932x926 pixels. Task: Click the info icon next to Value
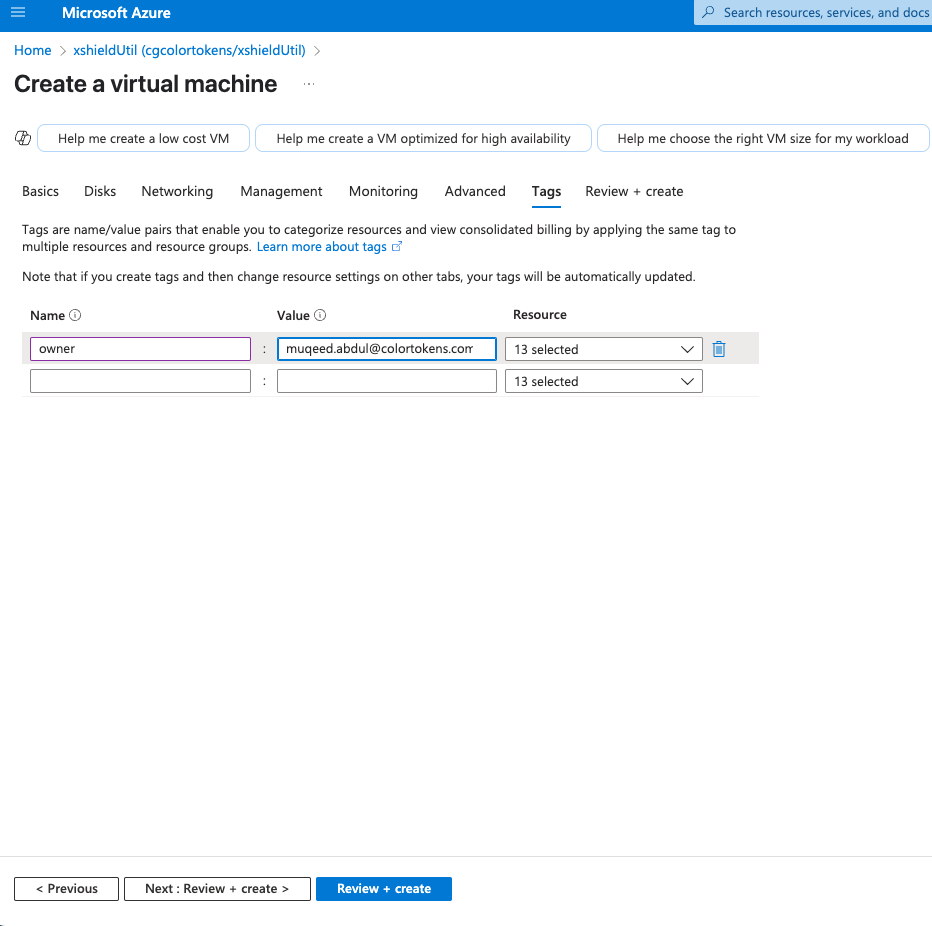coord(320,315)
